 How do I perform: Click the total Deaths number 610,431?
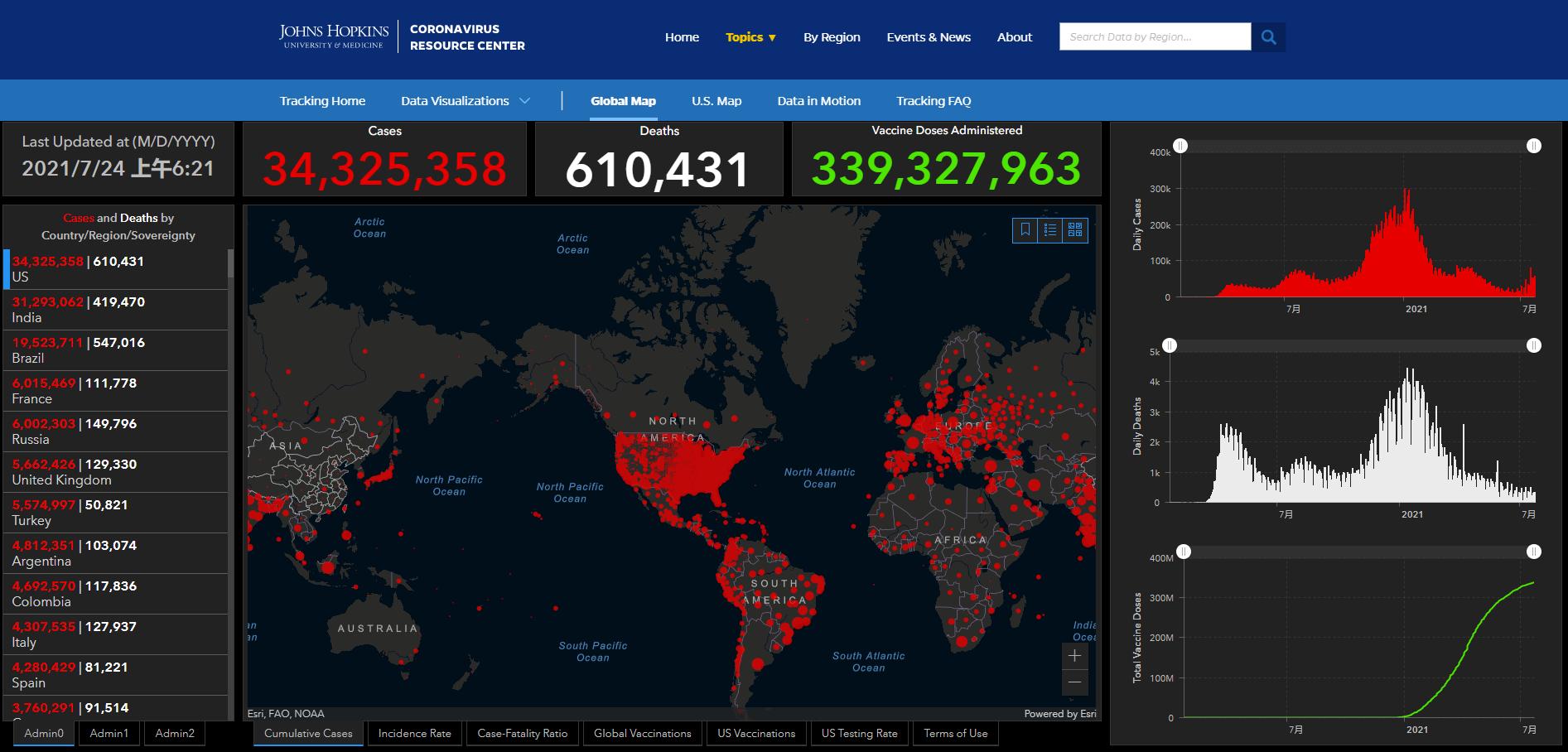pos(659,170)
